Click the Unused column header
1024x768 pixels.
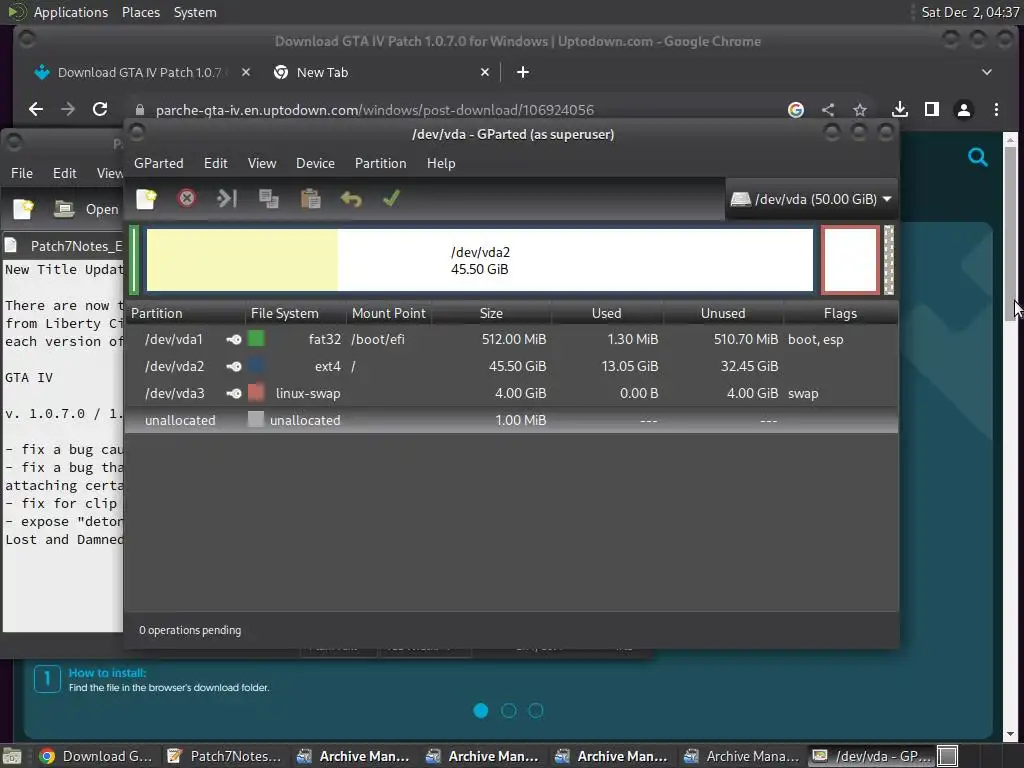point(723,313)
